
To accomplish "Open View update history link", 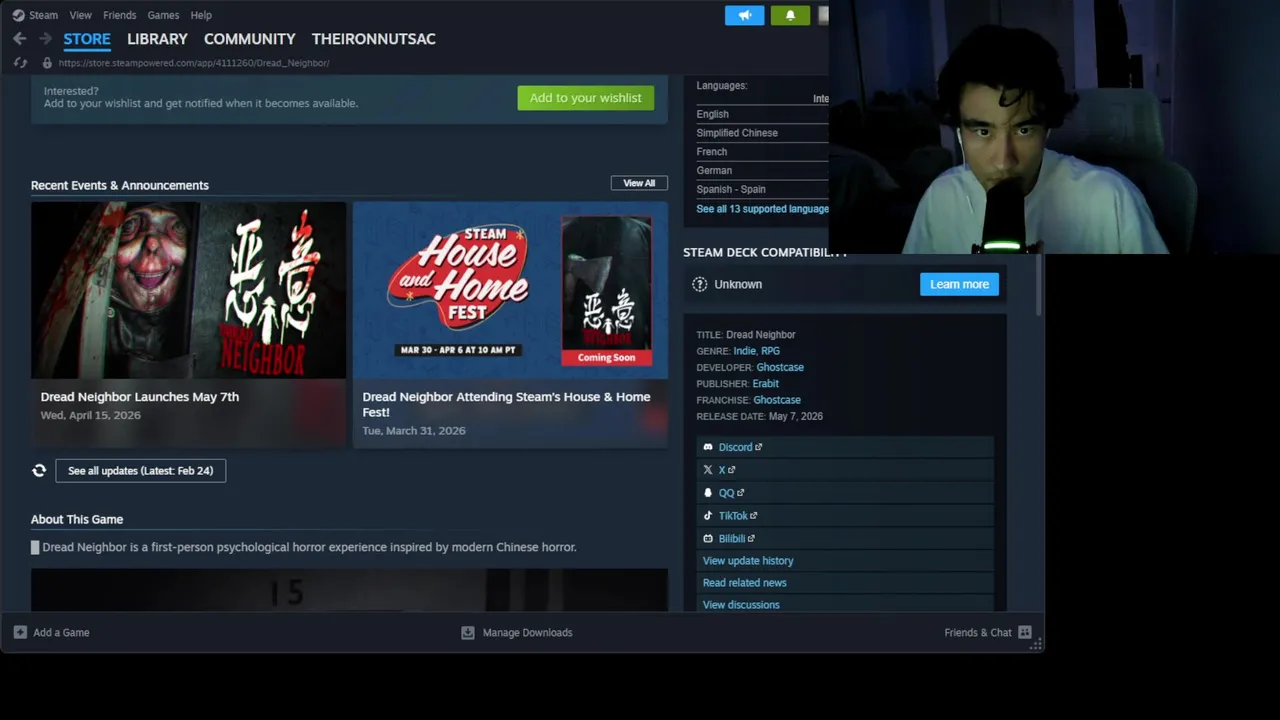I will click(748, 561).
